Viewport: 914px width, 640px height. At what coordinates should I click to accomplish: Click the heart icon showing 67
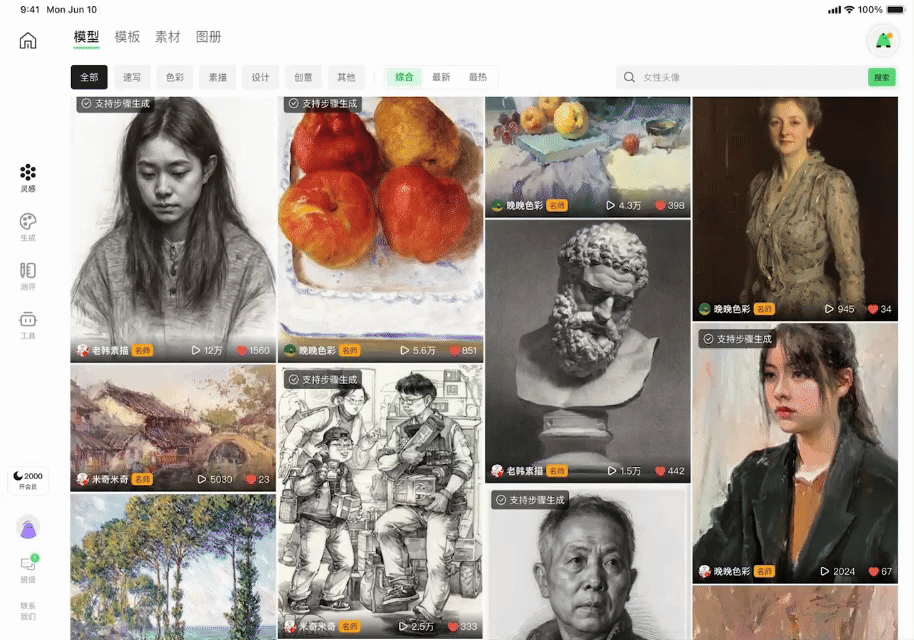pos(873,571)
